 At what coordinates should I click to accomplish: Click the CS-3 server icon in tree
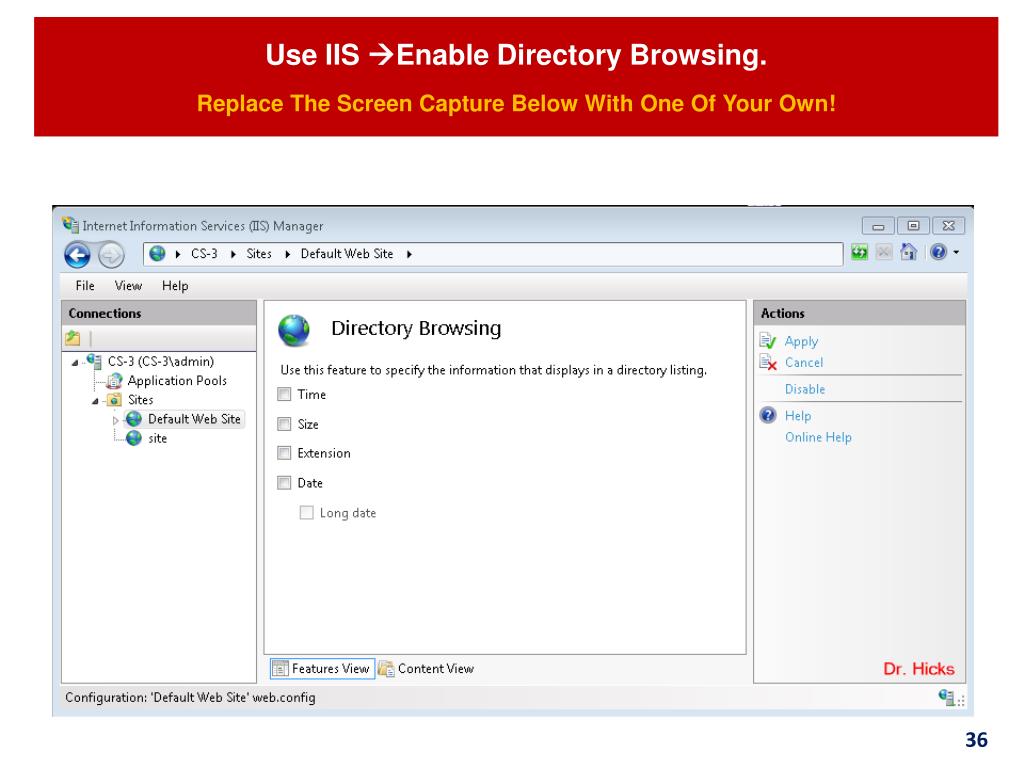94,360
